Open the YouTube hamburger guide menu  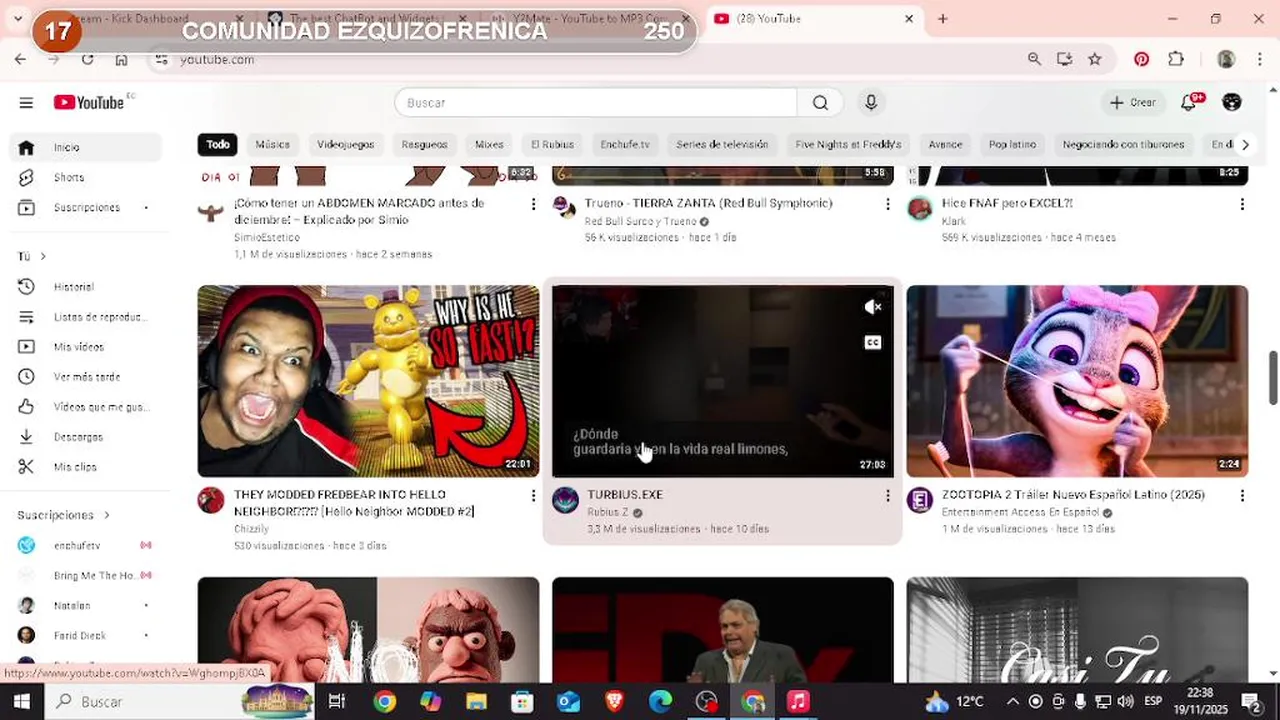pyautogui.click(x=26, y=102)
